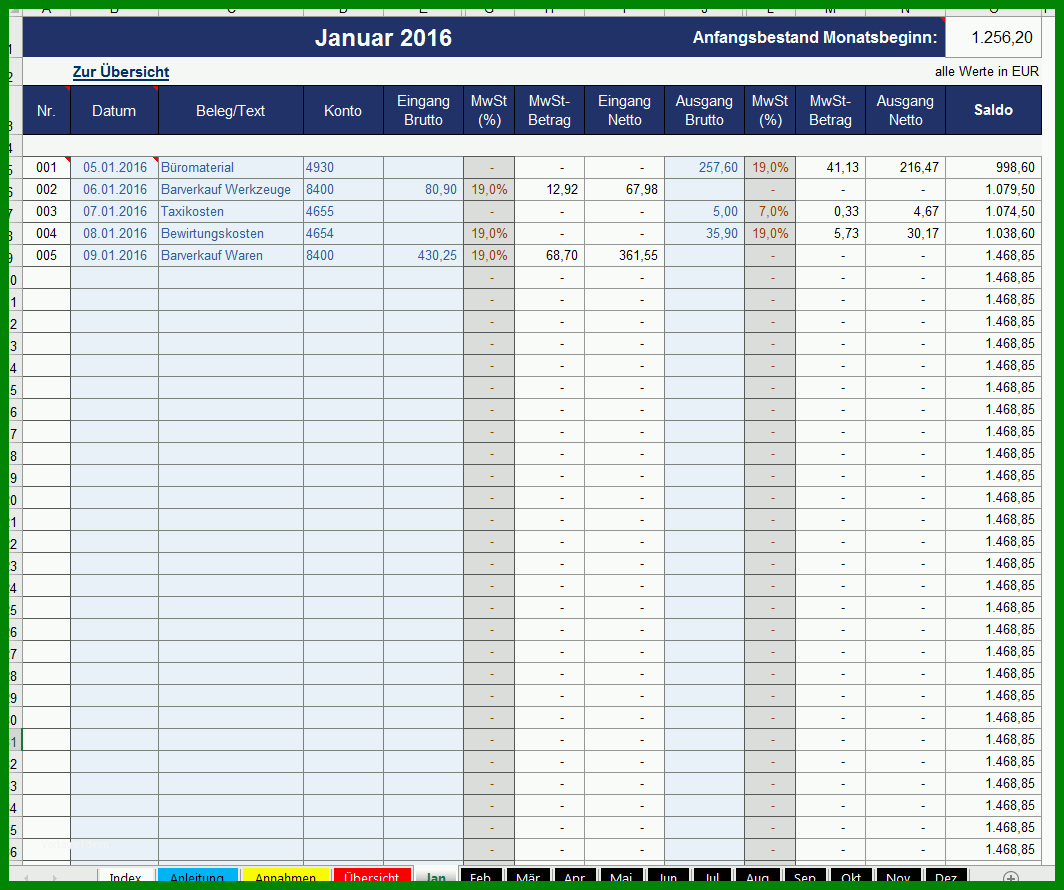
Task: Select the 'Taxikosten' cell
Action: 231,212
